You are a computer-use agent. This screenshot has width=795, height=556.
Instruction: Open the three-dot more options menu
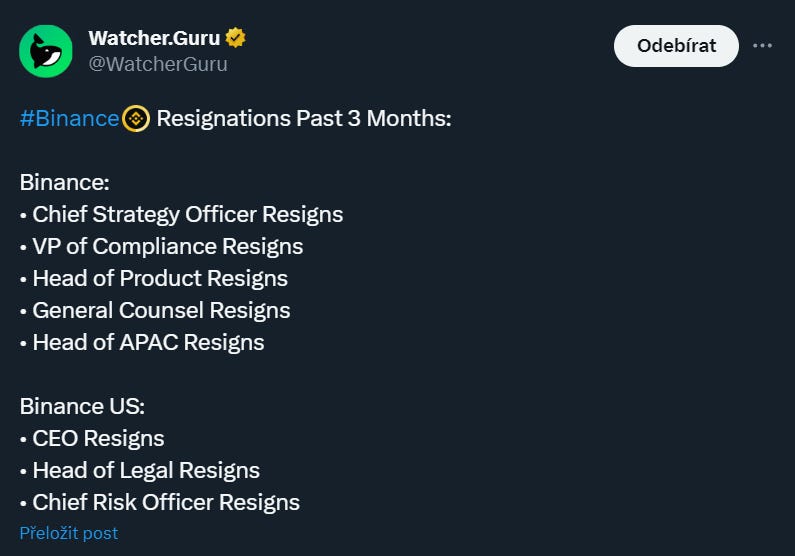[762, 46]
